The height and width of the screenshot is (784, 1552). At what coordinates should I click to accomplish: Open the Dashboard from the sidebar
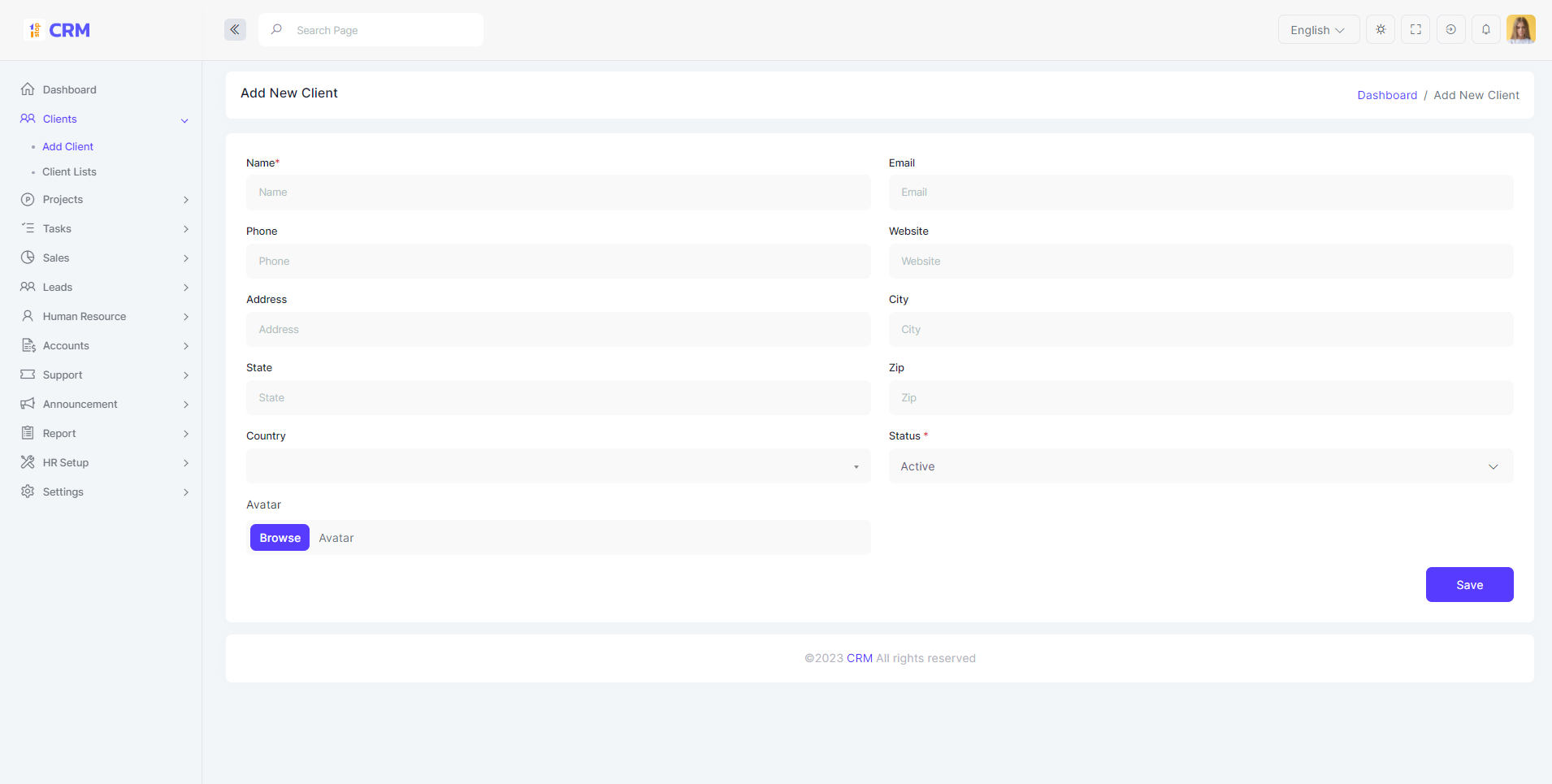pyautogui.click(x=69, y=89)
